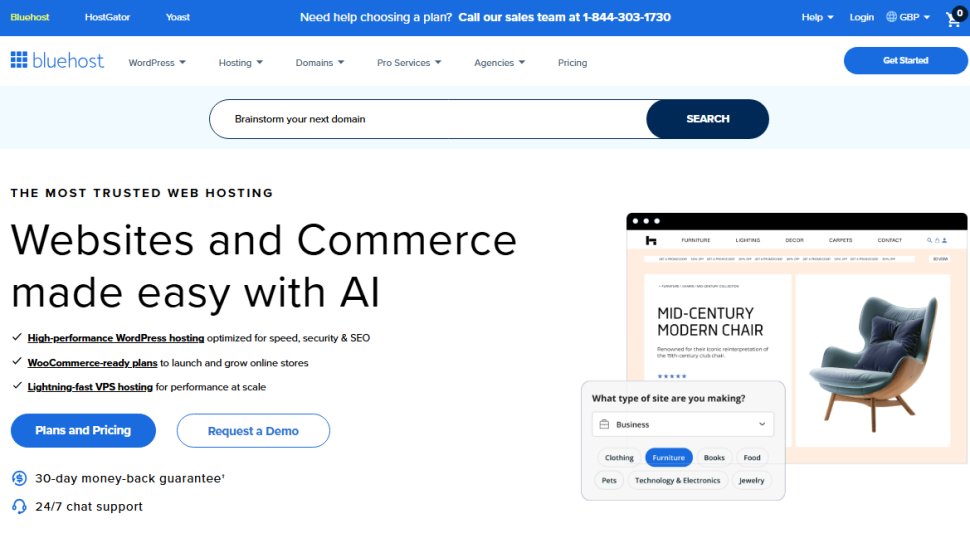The width and height of the screenshot is (970, 545).
Task: Switch to the Yoast brand tab
Action: click(x=178, y=17)
